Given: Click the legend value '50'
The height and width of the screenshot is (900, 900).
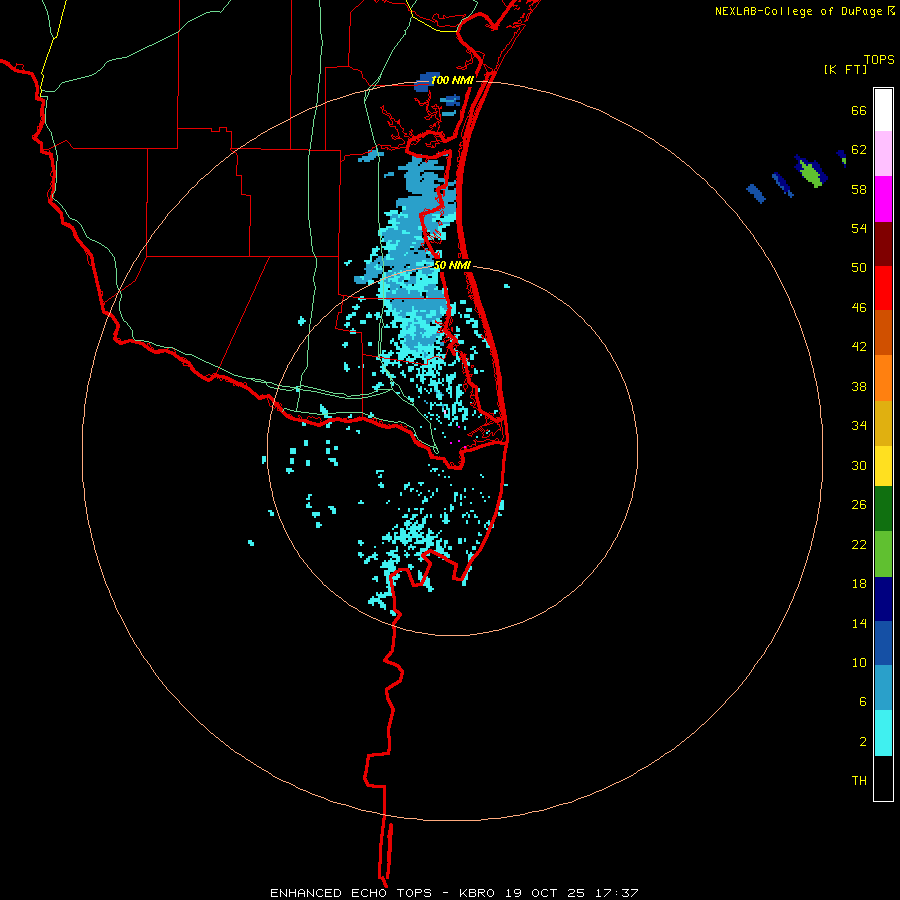Looking at the screenshot, I should point(859,268).
